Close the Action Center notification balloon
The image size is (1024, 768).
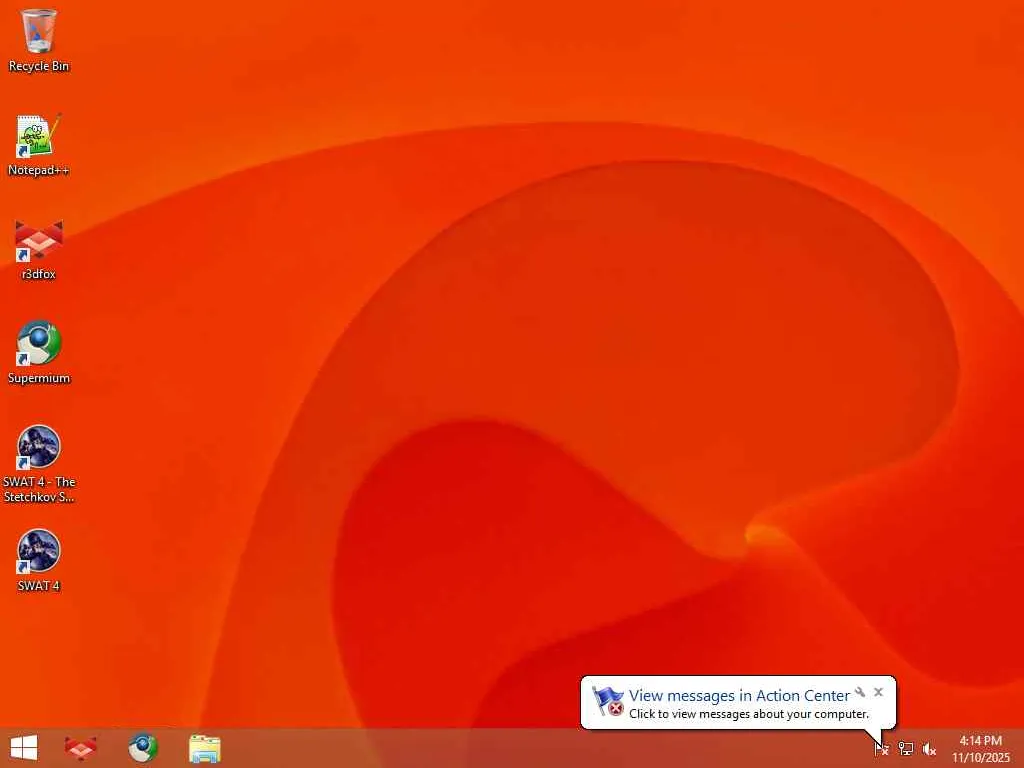click(878, 692)
